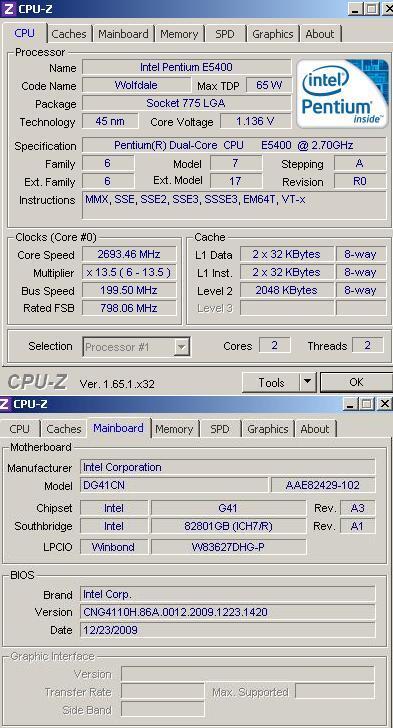393x728 pixels.
Task: Click the CPU-Z icon in the top window title bar
Action: coord(8,8)
